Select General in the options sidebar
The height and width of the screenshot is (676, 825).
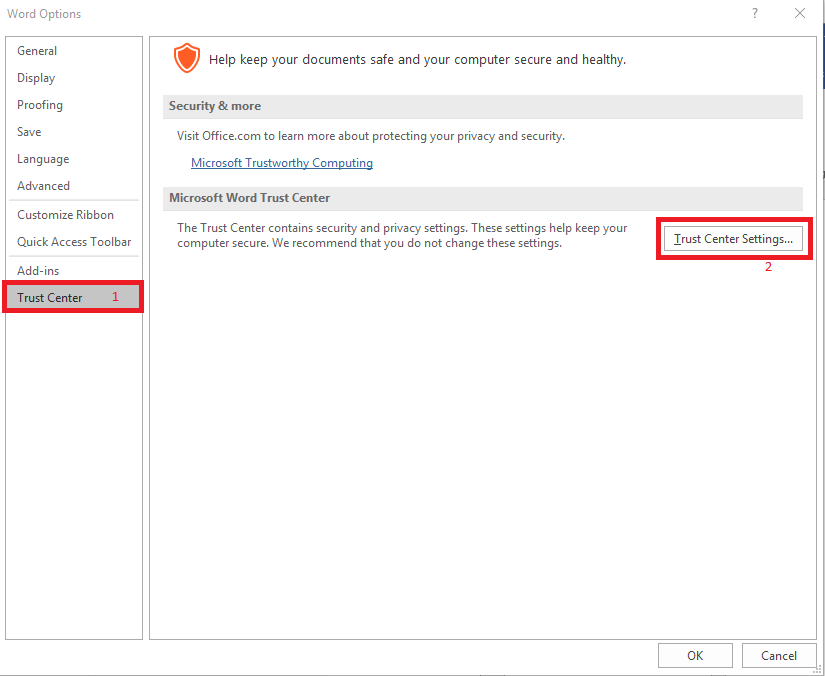(x=37, y=51)
